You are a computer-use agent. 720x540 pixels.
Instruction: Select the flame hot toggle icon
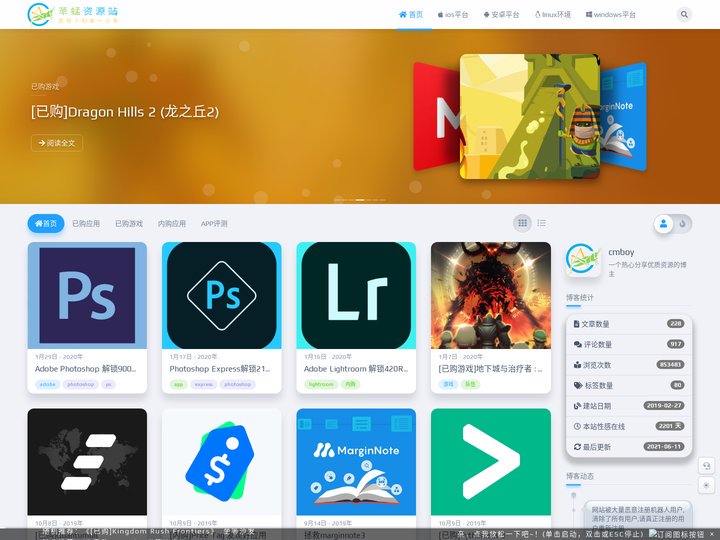[x=682, y=224]
